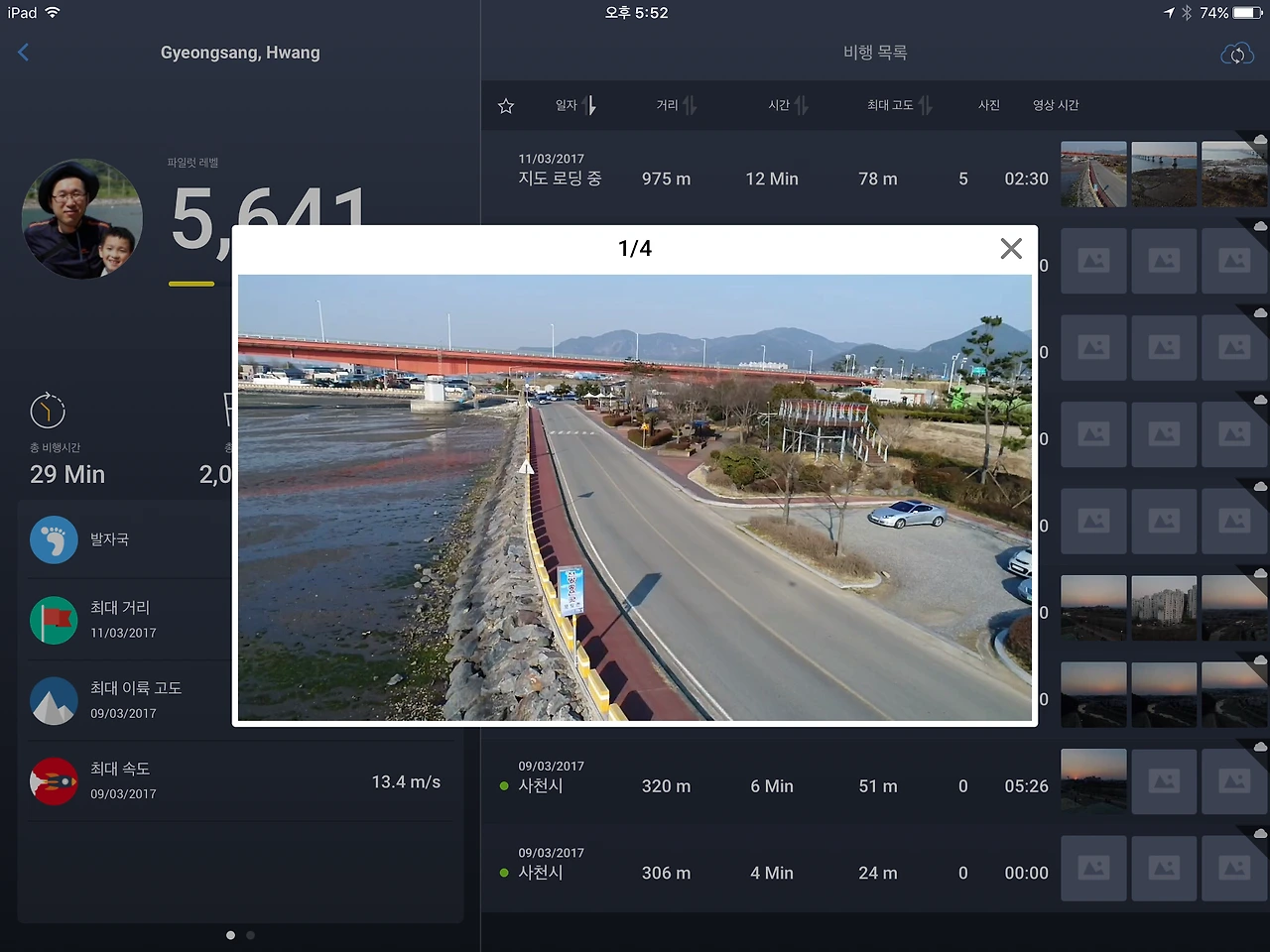1270x952 pixels.
Task: Tap the star favorites icon in header
Action: 506,105
